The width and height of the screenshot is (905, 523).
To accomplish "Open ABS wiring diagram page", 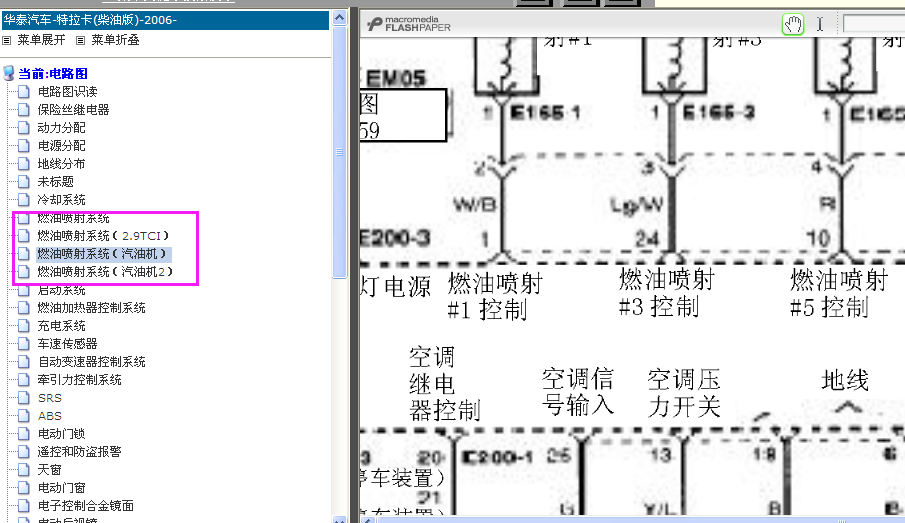I will click(50, 416).
